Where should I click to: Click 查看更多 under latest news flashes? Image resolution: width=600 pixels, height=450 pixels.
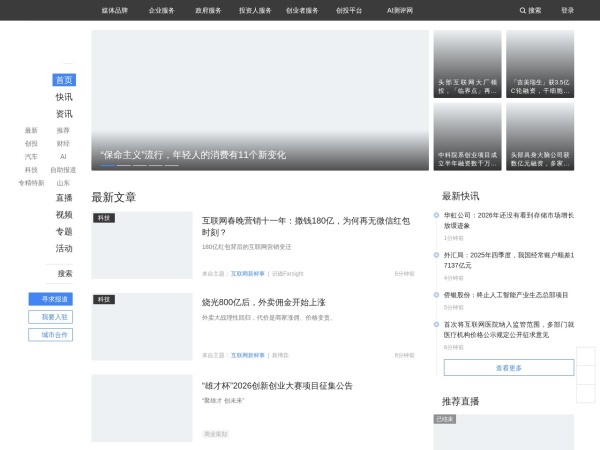click(508, 368)
